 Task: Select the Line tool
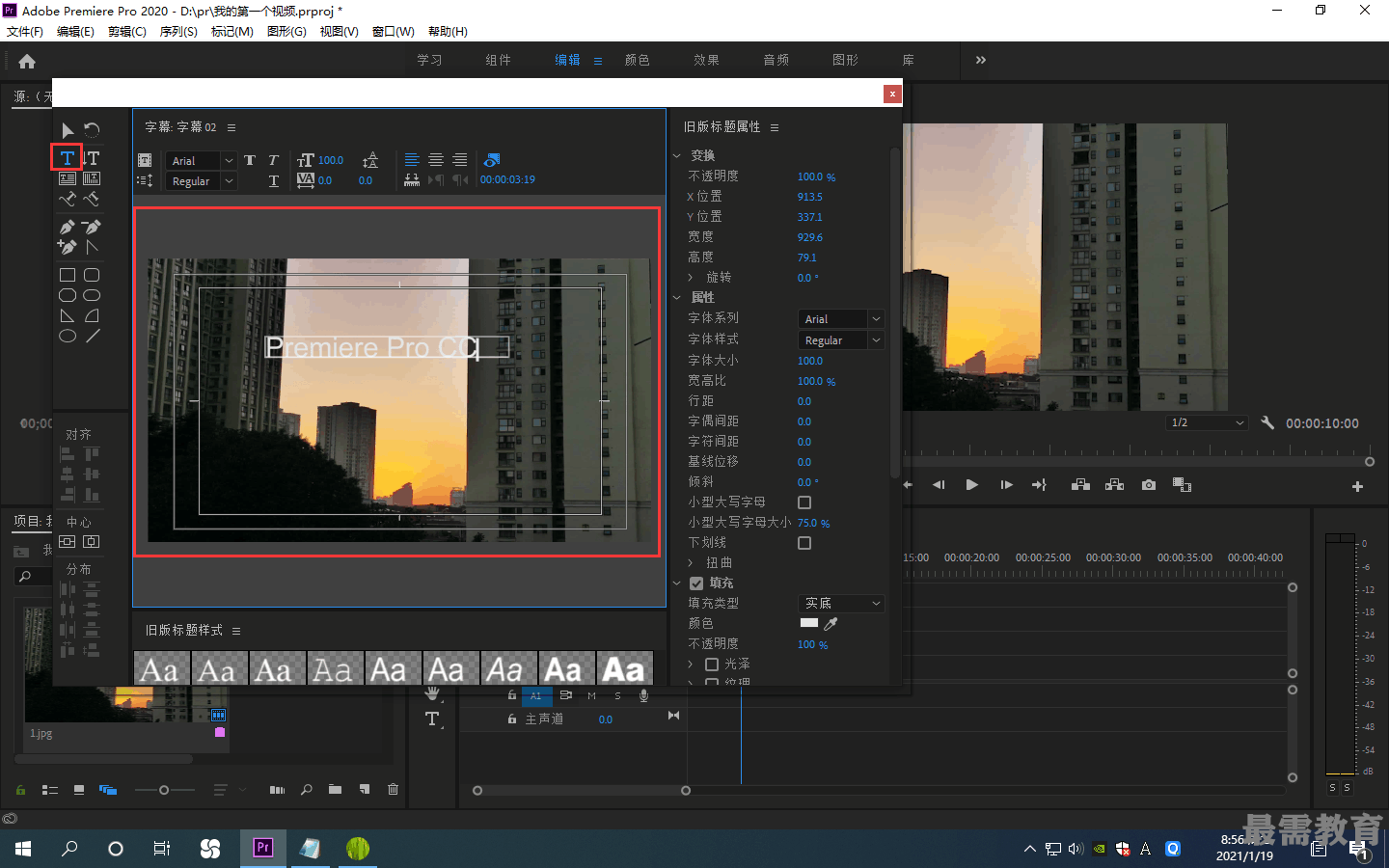tap(93, 336)
